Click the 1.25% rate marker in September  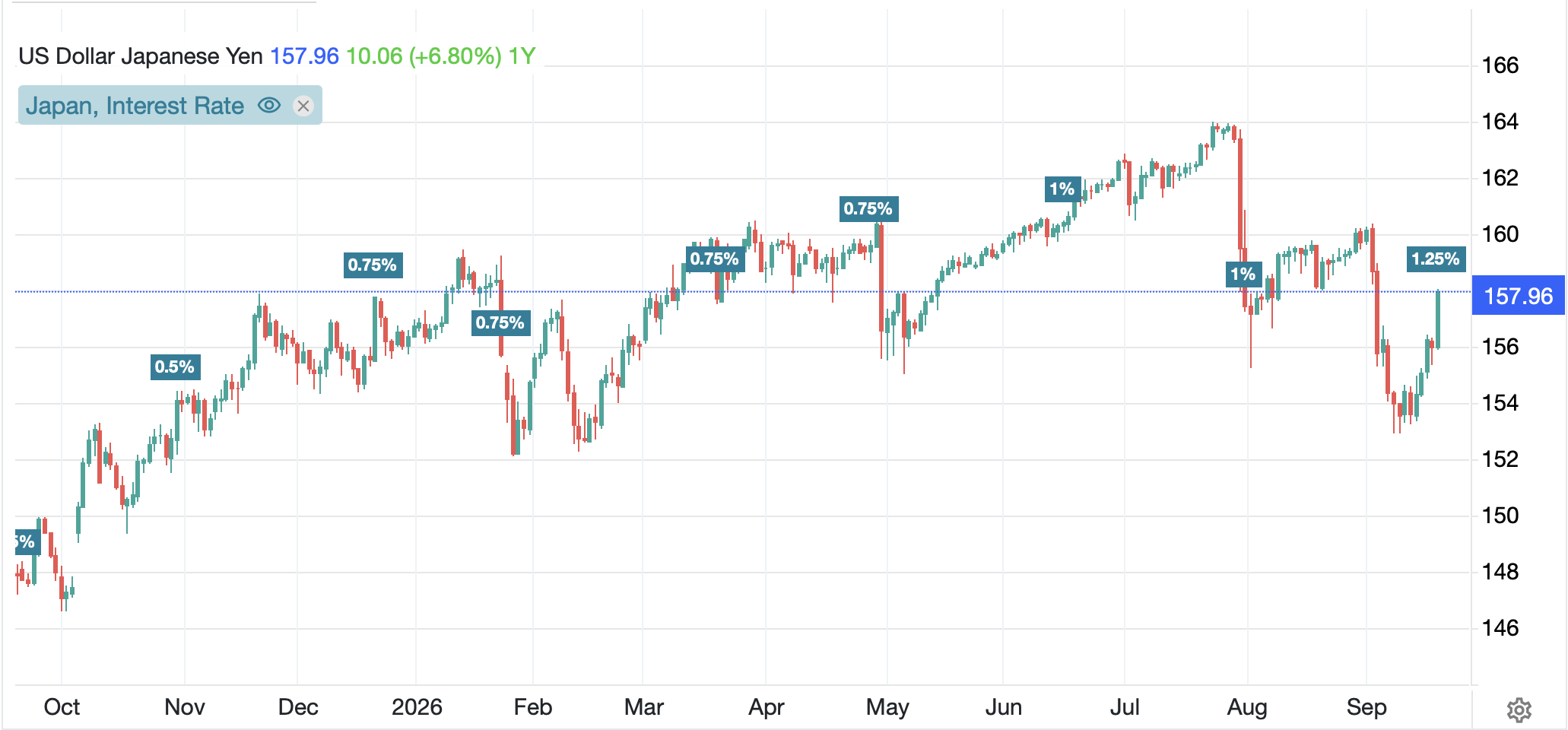pyautogui.click(x=1436, y=259)
